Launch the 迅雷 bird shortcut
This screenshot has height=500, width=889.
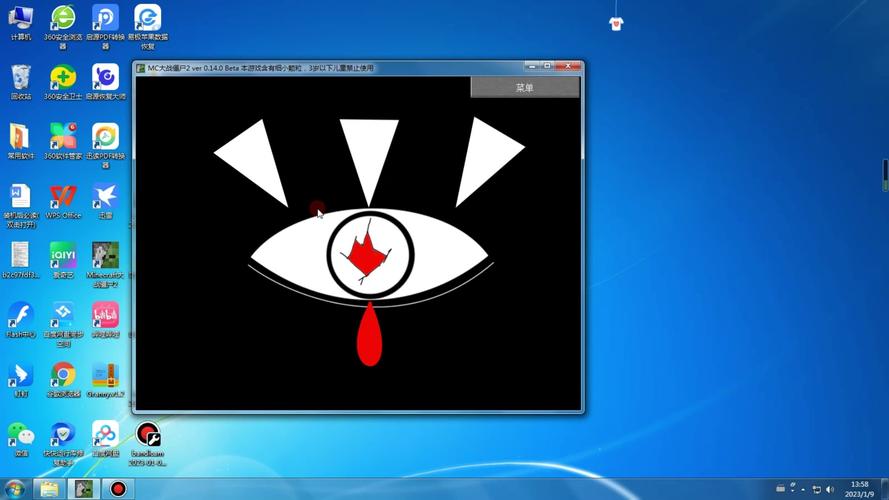(x=105, y=201)
